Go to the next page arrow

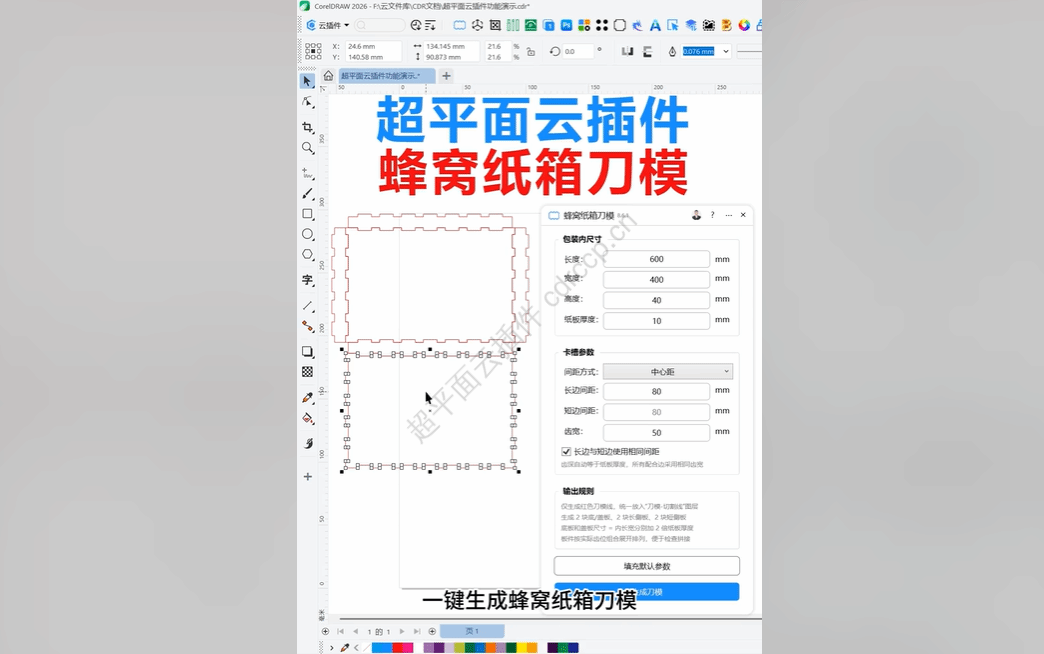(401, 631)
